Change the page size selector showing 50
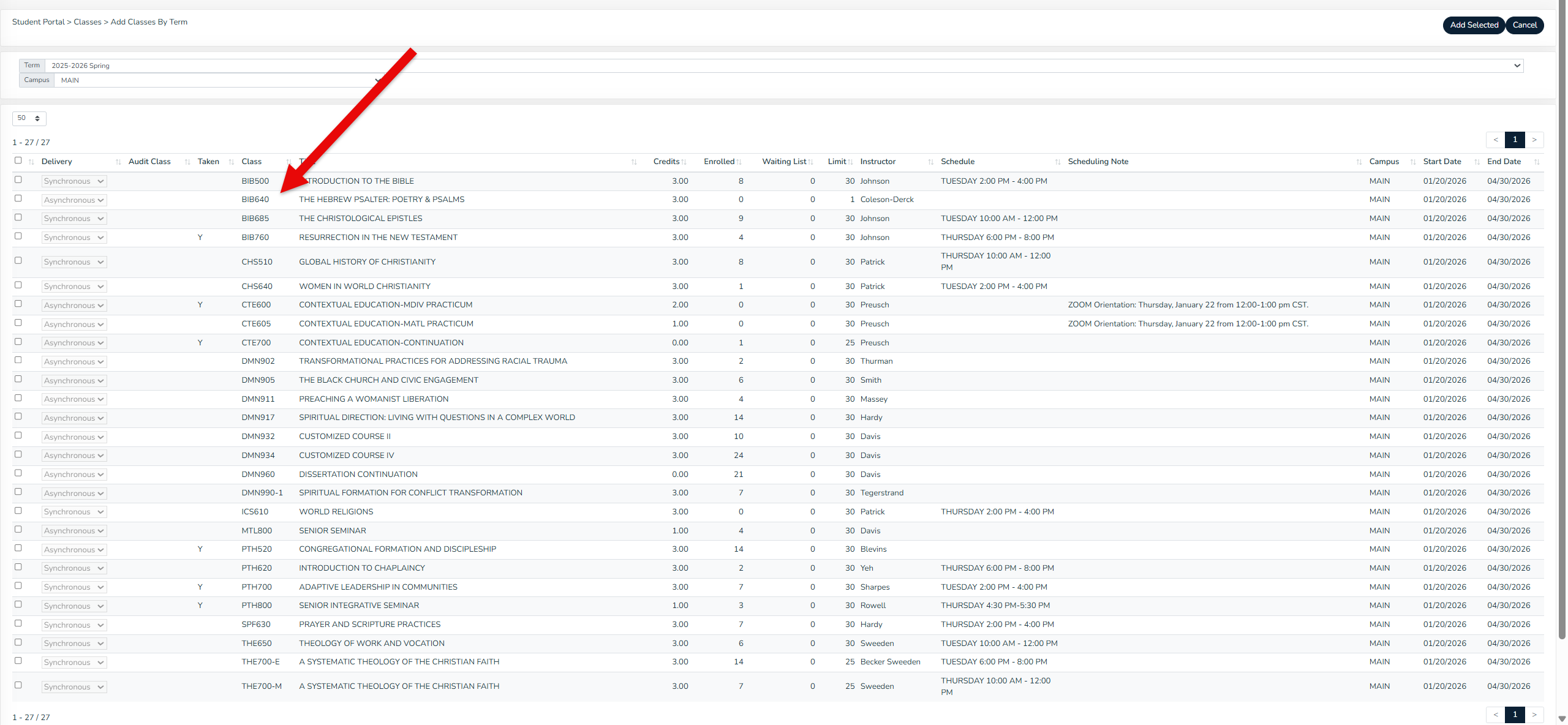 29,118
